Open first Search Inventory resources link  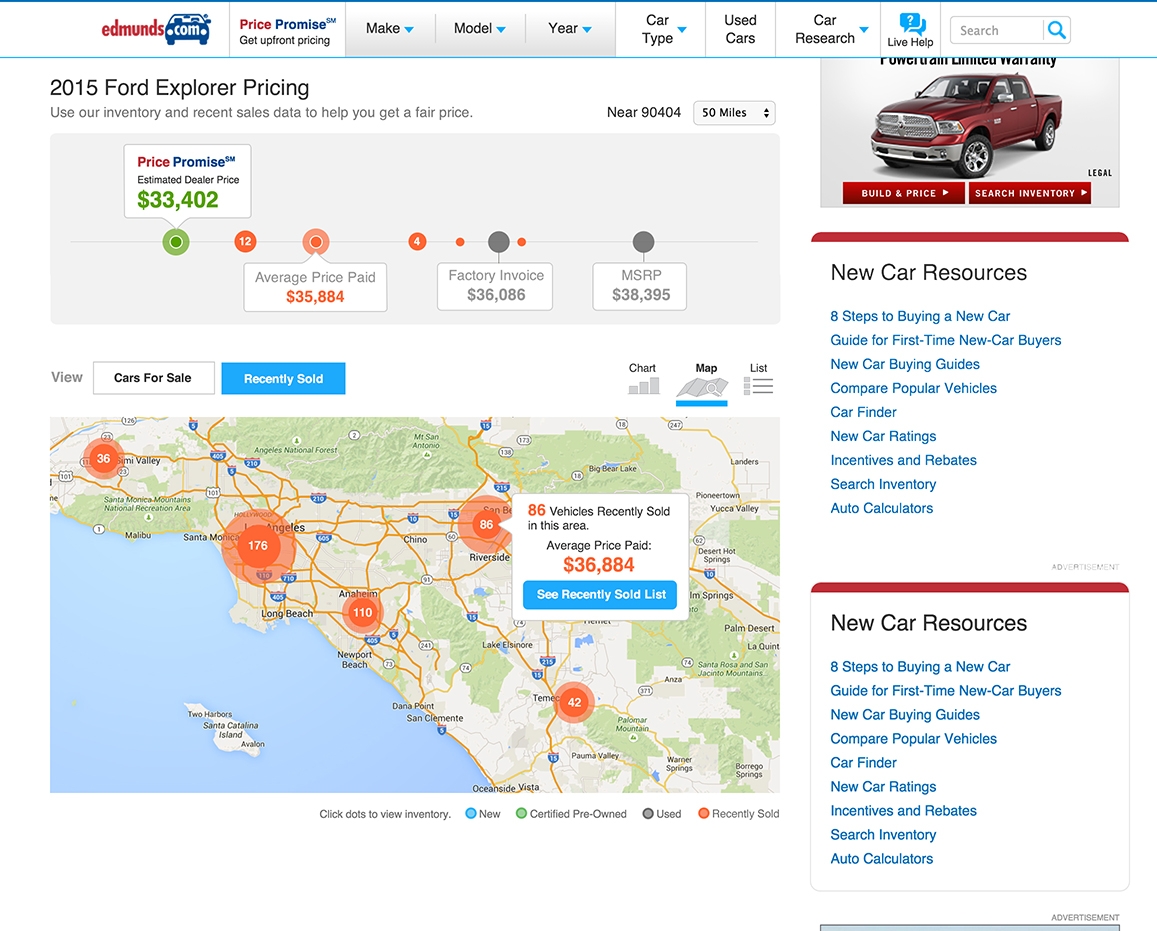(x=883, y=484)
